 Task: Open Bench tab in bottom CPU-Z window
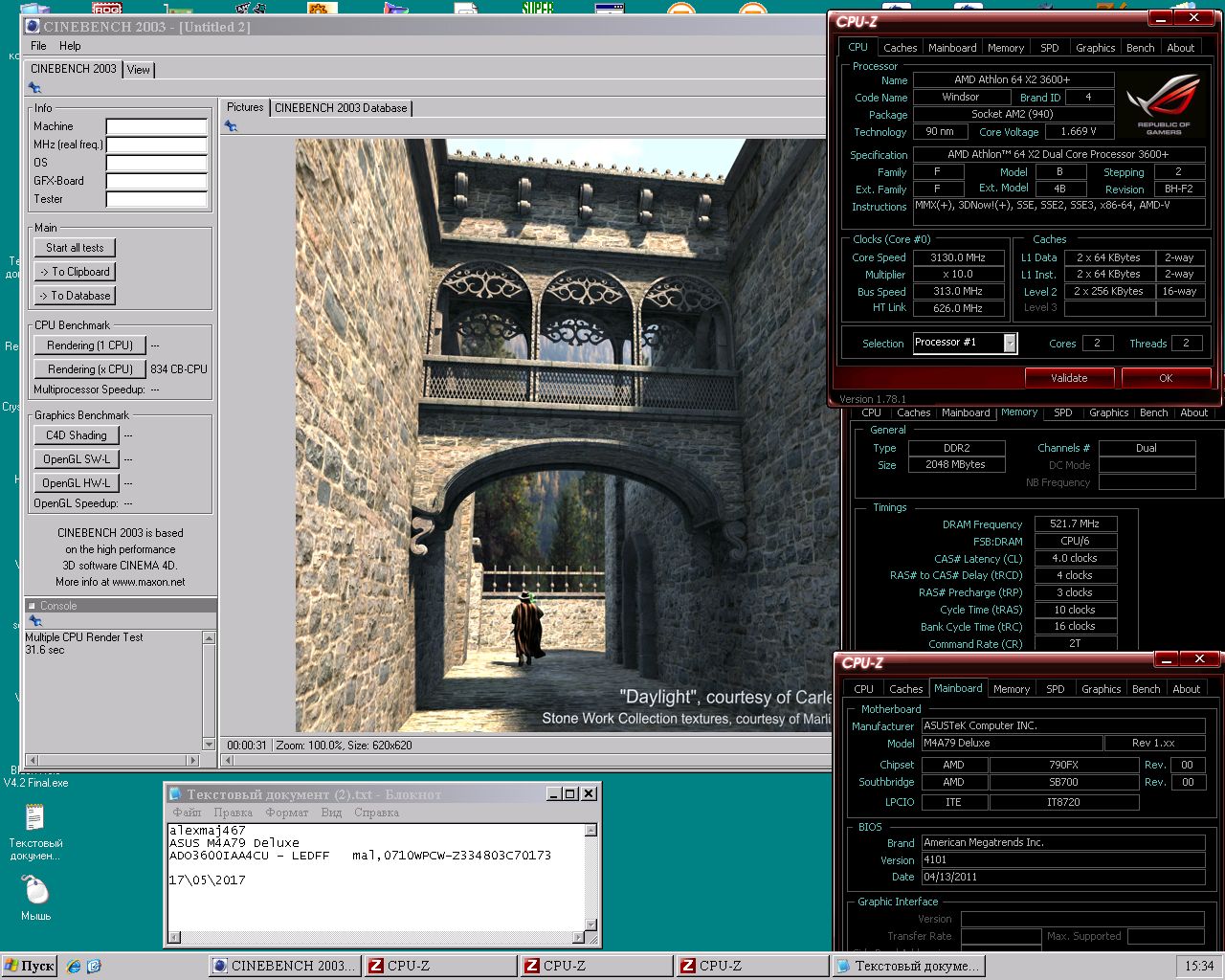[x=1146, y=689]
